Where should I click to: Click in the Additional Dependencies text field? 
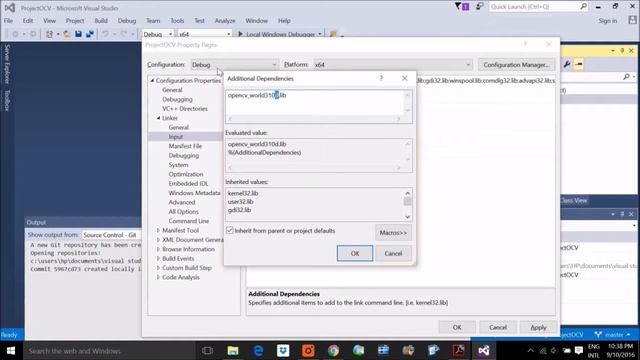[x=315, y=103]
